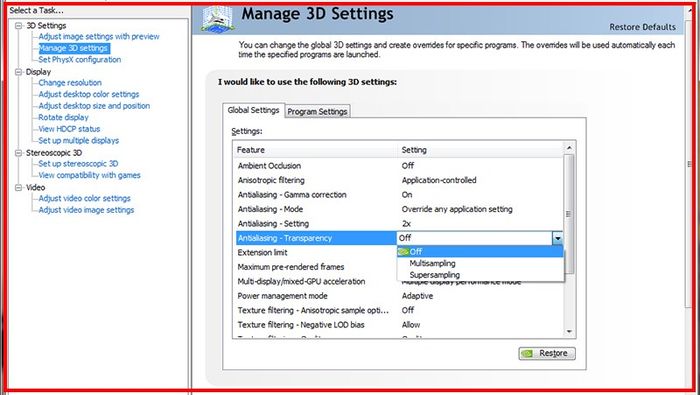The image size is (700, 395).
Task: Select the Power management mode row
Action: click(x=399, y=296)
